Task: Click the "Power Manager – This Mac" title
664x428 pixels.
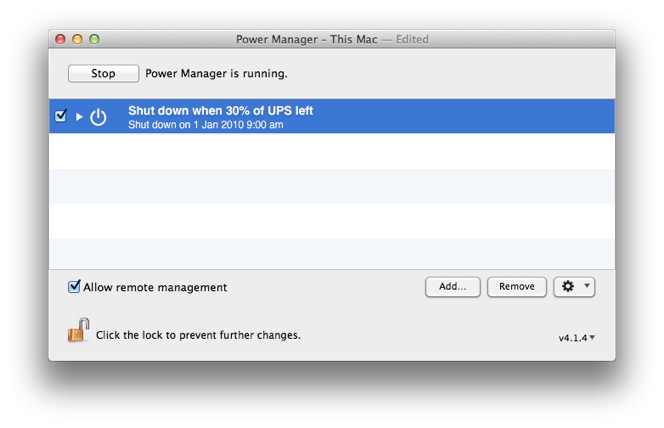Action: 307,39
